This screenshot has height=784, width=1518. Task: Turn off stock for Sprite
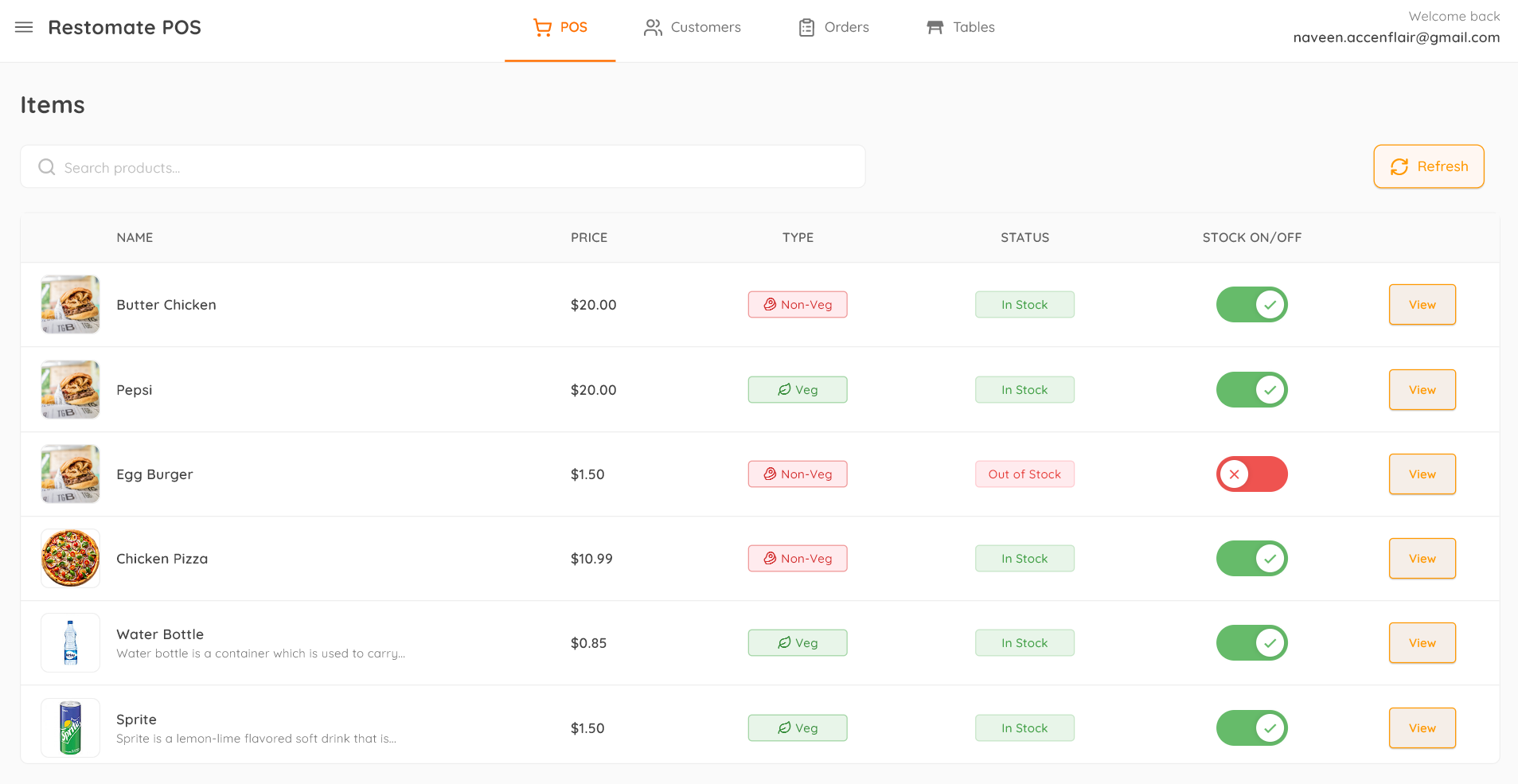1251,727
